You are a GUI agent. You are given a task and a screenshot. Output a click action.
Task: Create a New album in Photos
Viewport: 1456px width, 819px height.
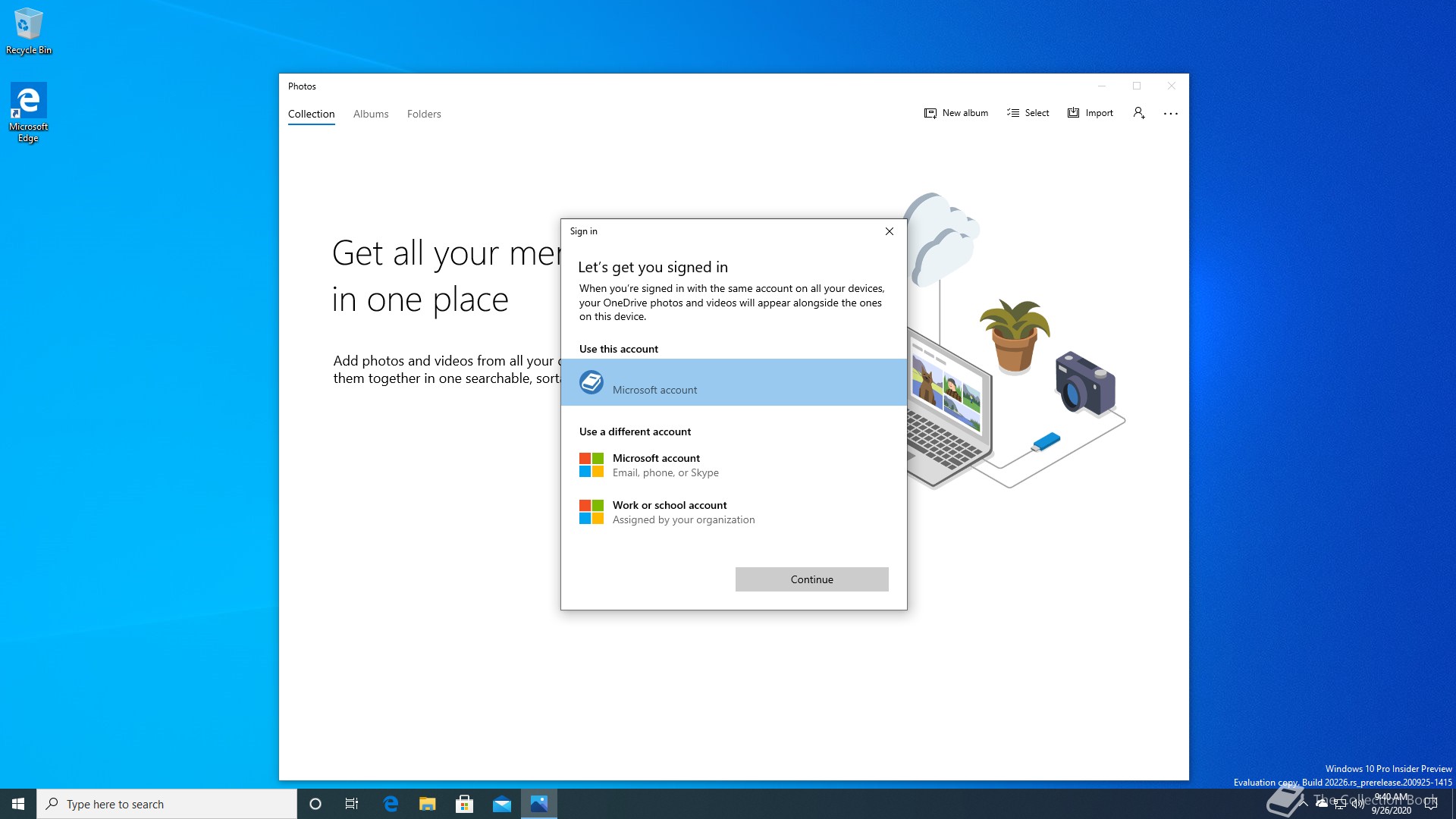coord(955,113)
